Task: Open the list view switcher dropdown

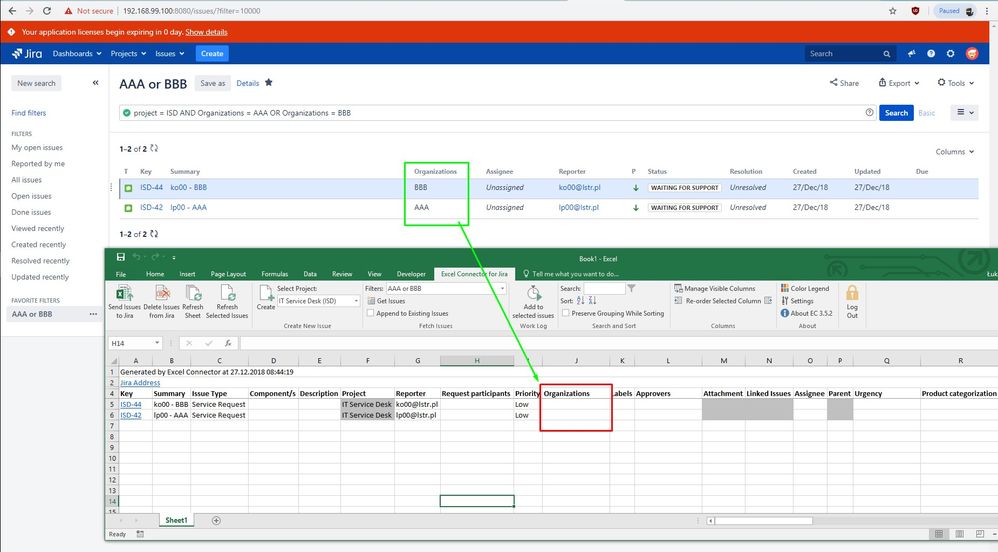Action: (x=964, y=113)
